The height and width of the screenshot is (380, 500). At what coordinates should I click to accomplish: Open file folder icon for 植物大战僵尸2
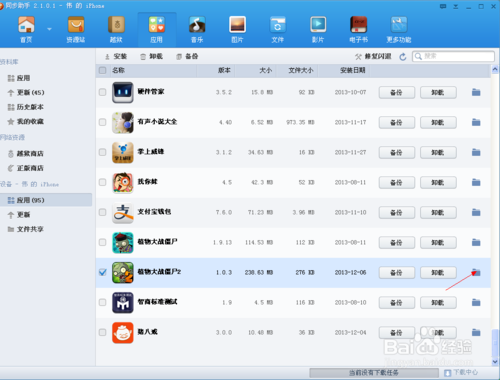click(476, 272)
